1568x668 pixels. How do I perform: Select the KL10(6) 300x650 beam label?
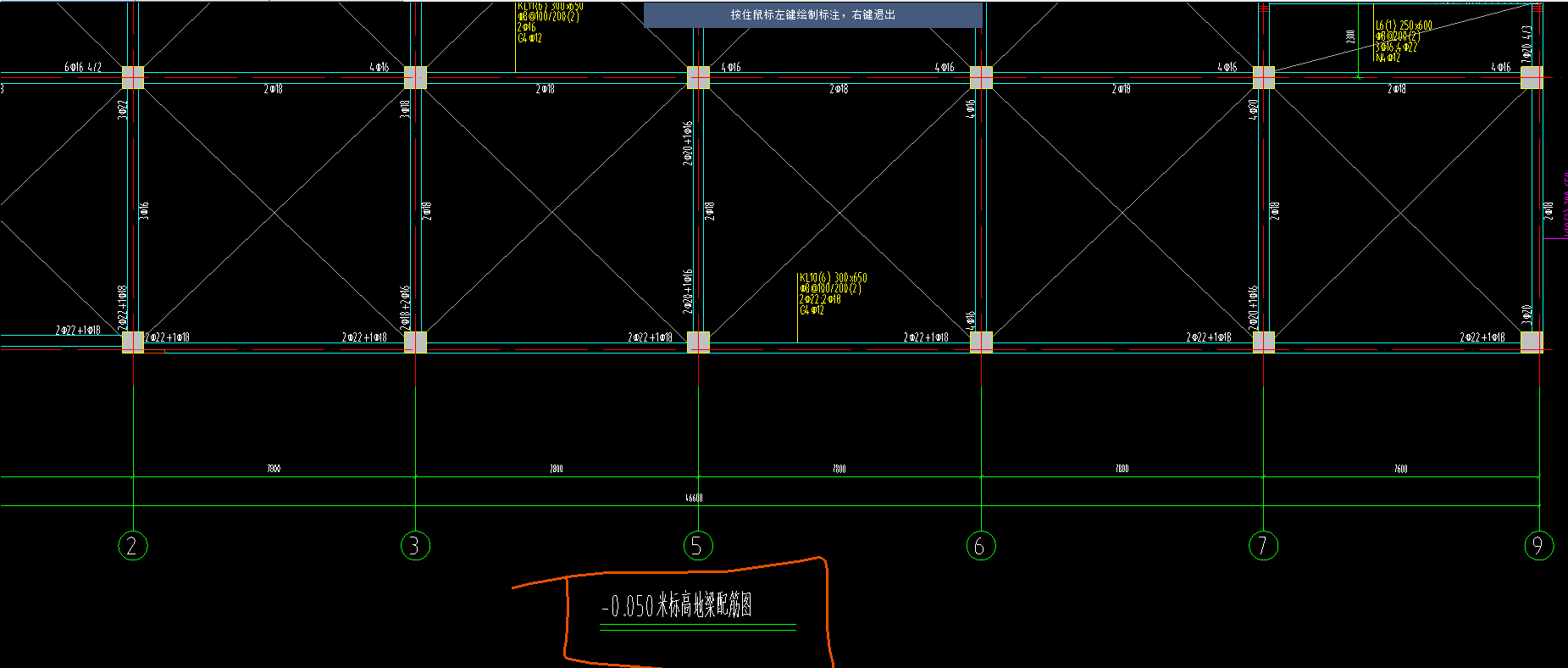click(834, 277)
